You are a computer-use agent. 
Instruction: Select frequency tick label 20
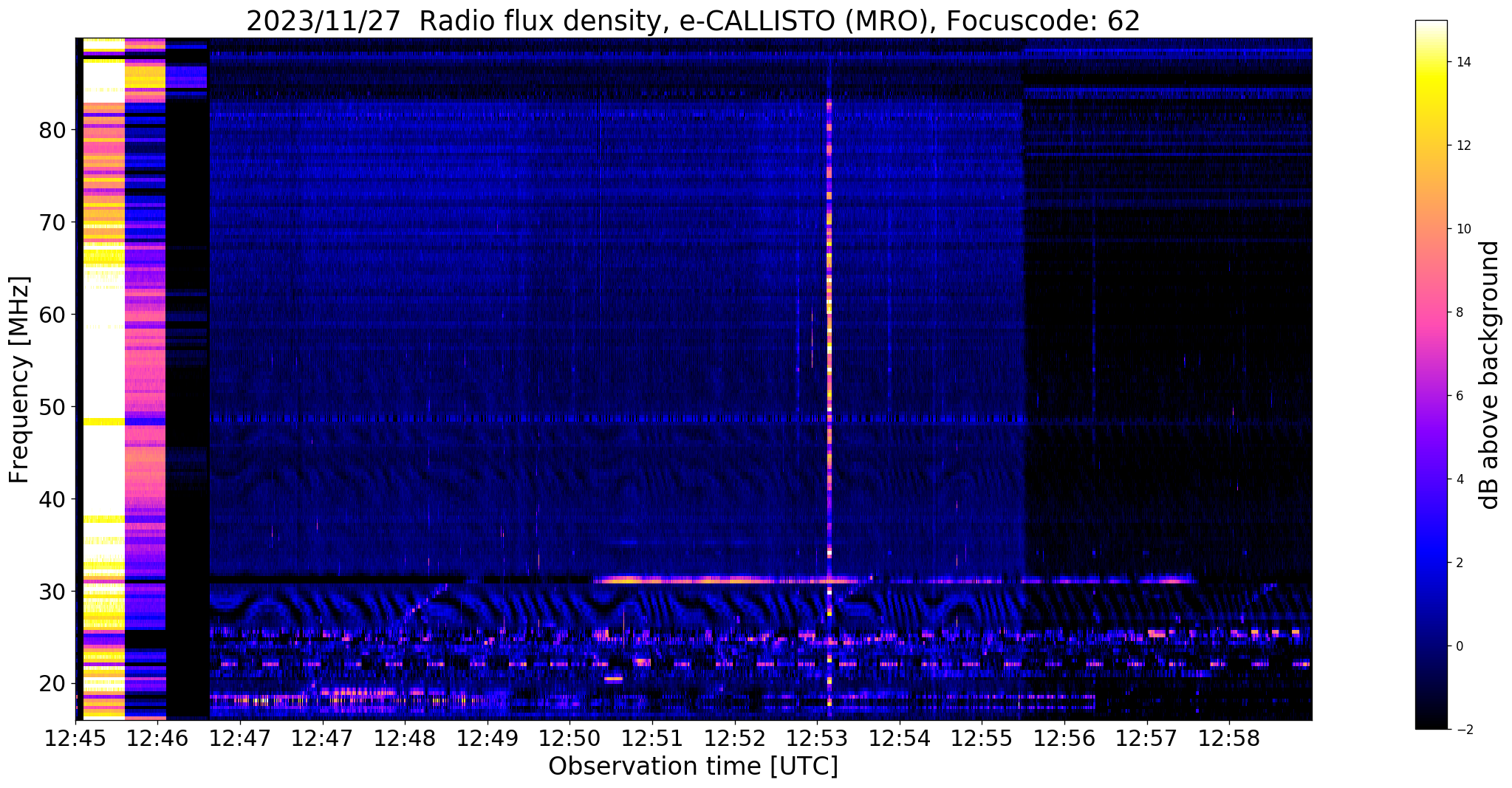[x=52, y=684]
